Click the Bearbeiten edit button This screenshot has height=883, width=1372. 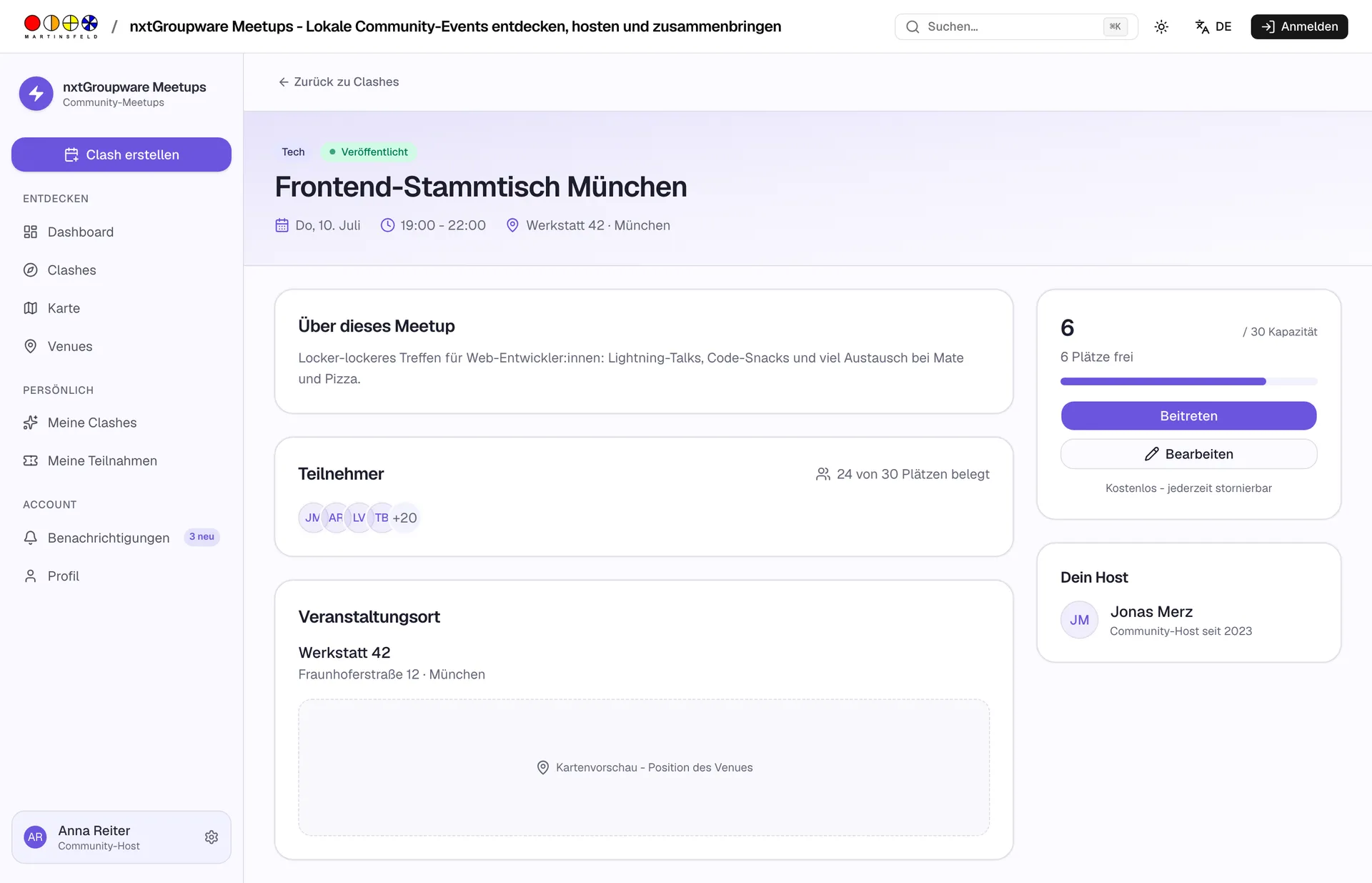tap(1188, 454)
